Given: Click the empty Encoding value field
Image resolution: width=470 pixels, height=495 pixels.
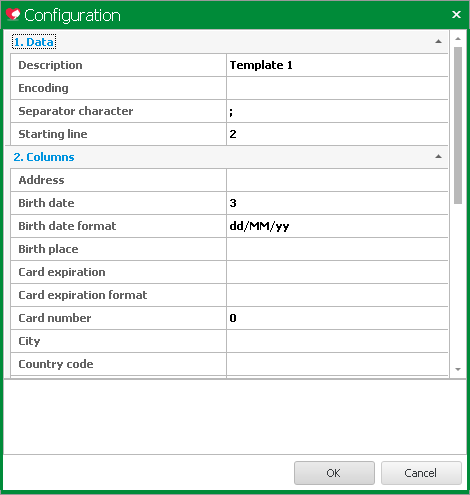Looking at the screenshot, I should click(337, 88).
